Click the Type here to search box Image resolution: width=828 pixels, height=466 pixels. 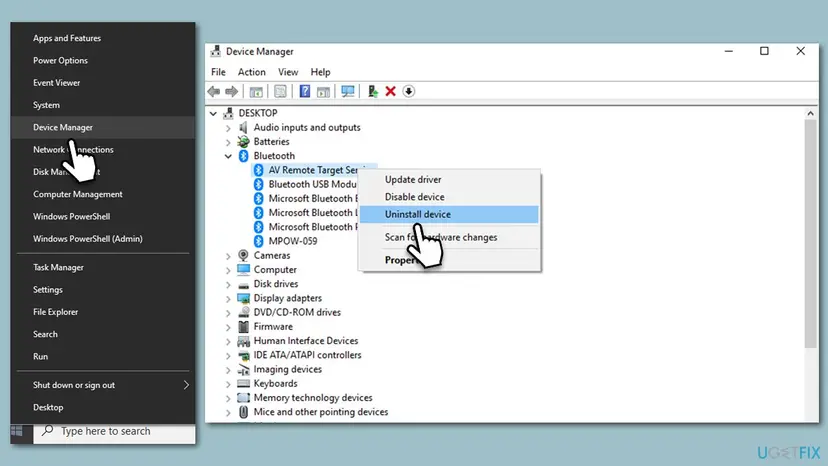pos(114,432)
